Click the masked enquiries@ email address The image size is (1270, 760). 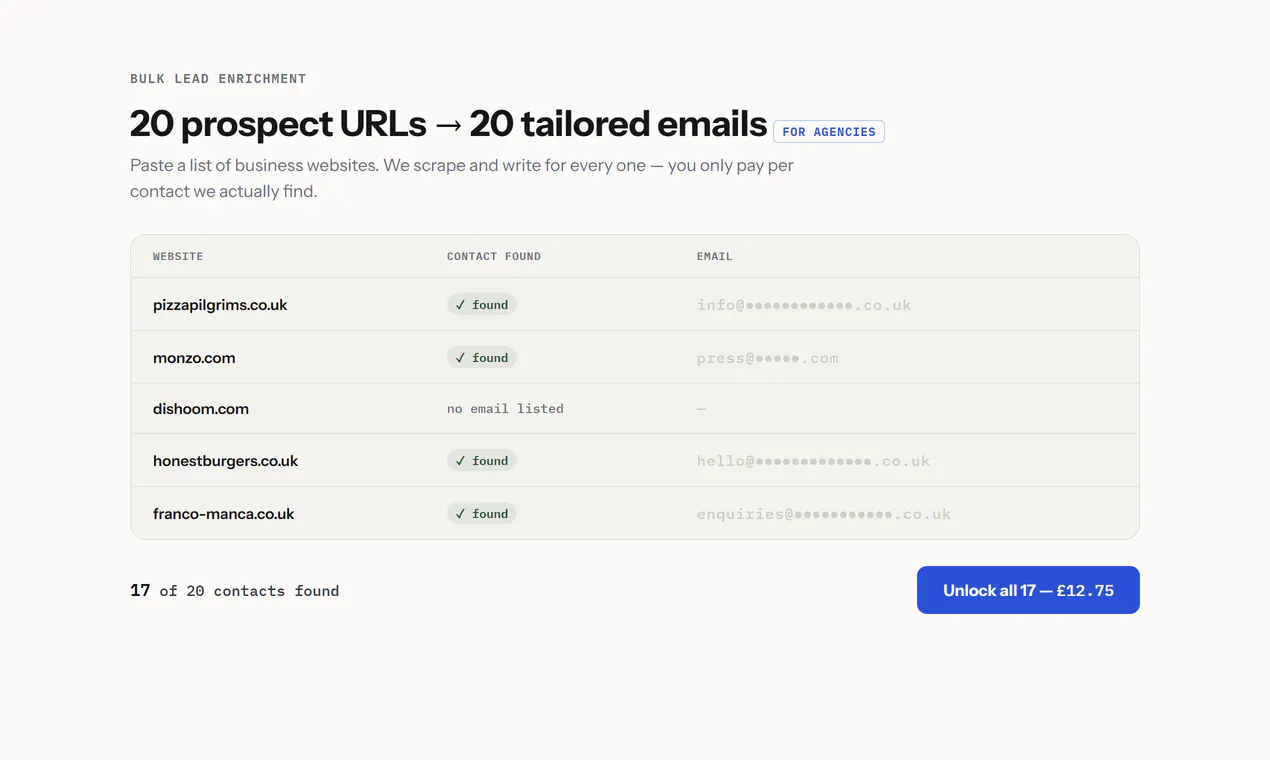824,514
